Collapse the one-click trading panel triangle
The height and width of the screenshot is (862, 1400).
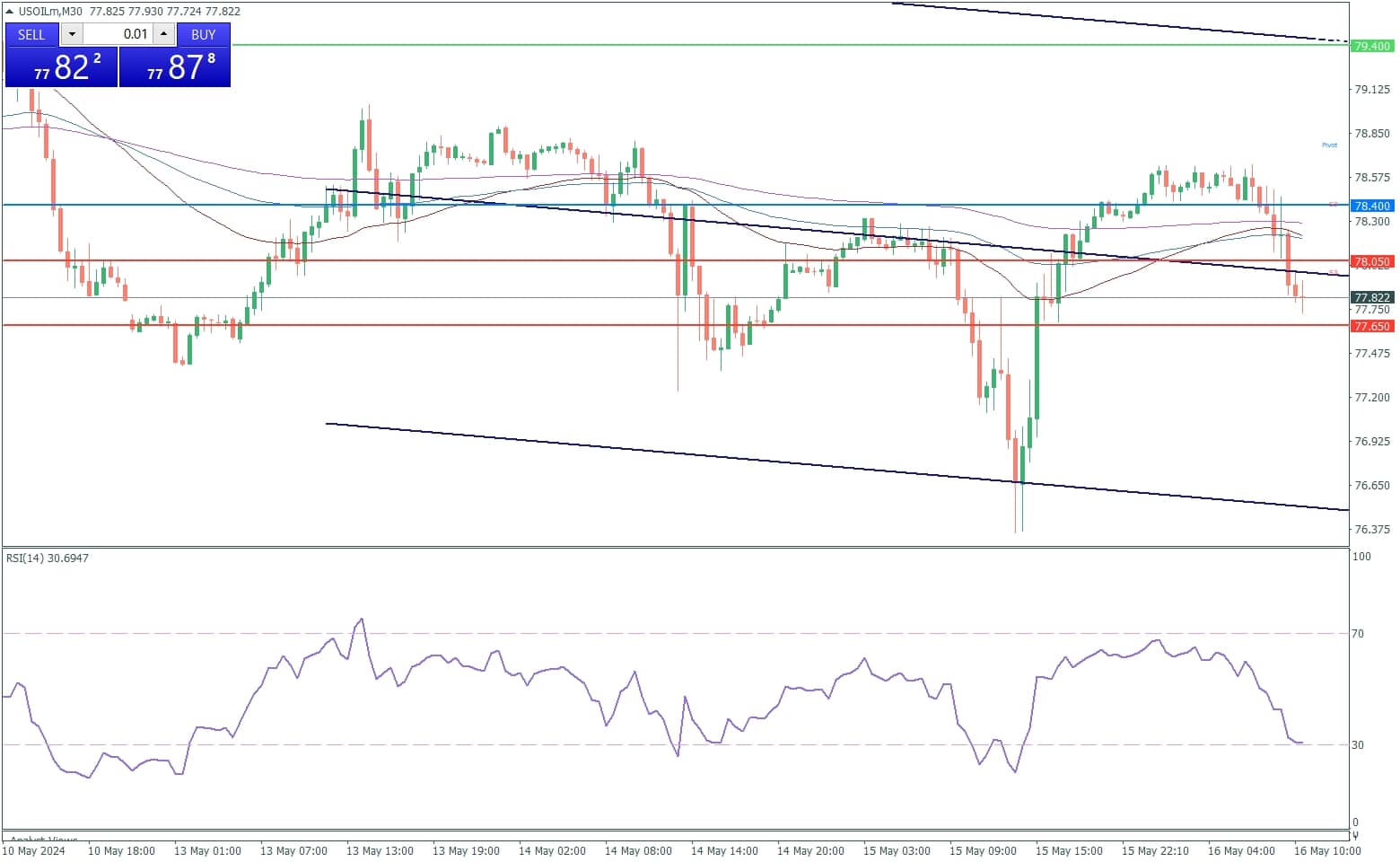tap(10, 12)
